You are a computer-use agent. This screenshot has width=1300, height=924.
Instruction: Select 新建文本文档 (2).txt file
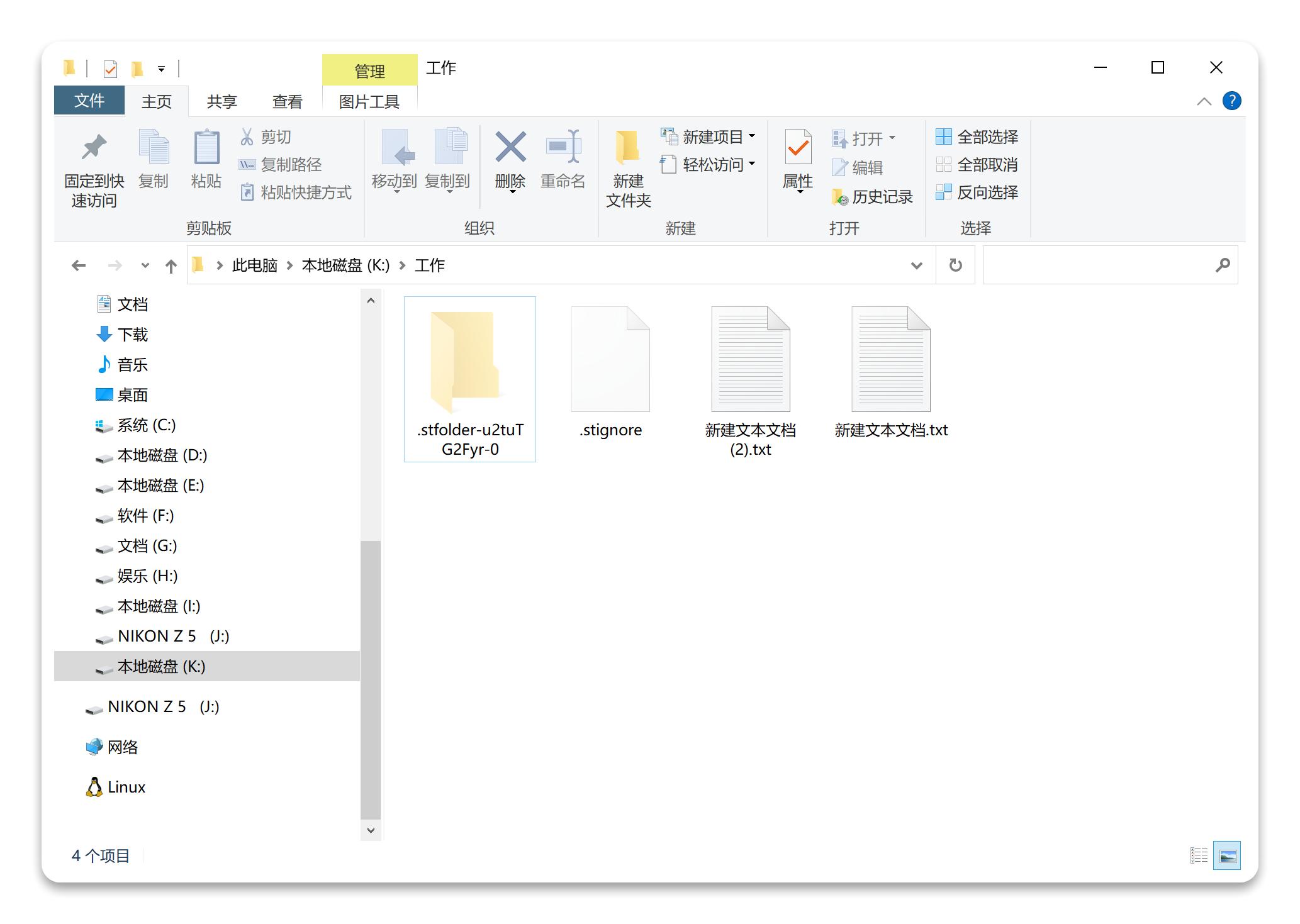pos(751,381)
